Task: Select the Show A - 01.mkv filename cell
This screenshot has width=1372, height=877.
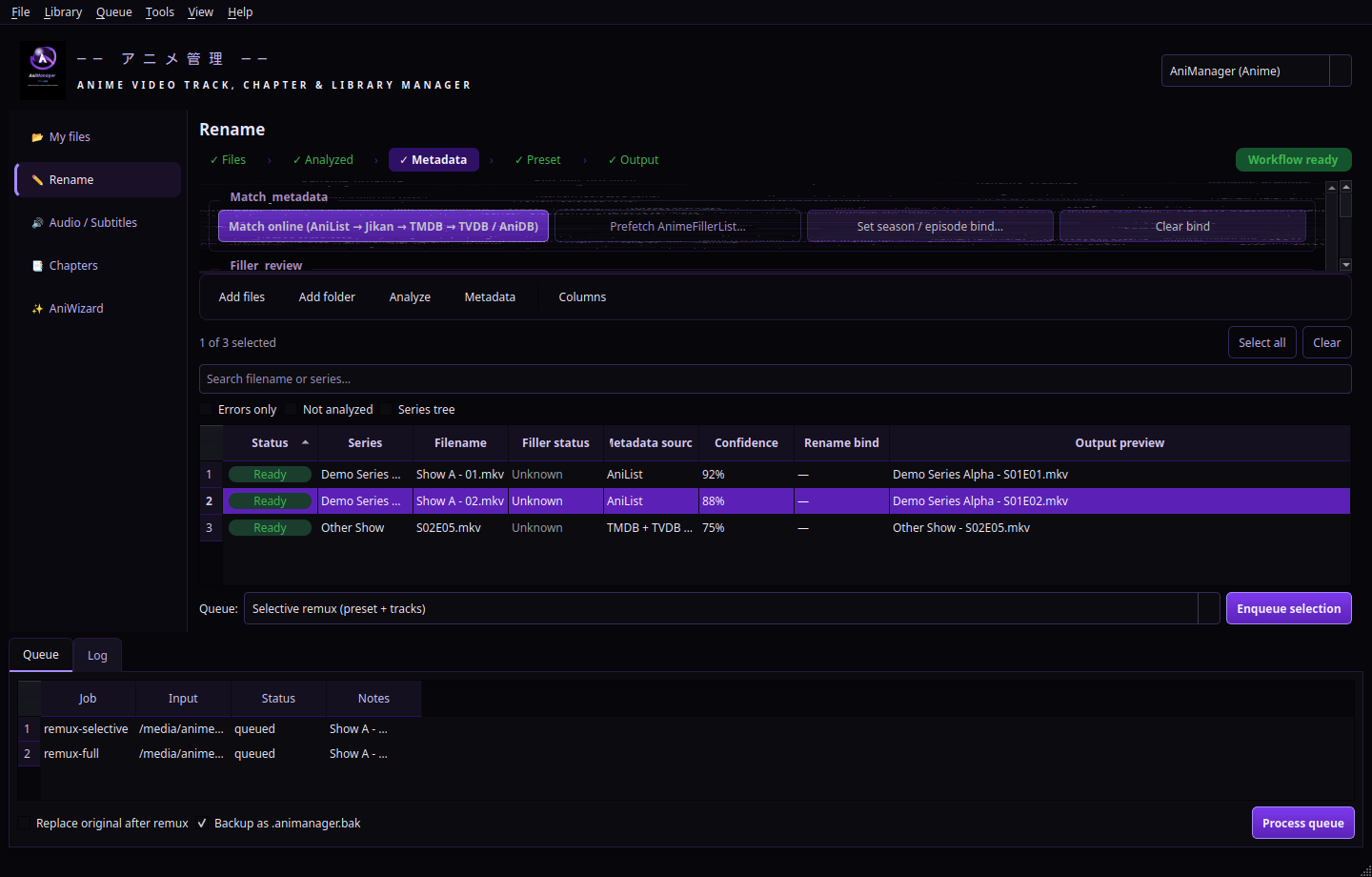Action: click(460, 475)
